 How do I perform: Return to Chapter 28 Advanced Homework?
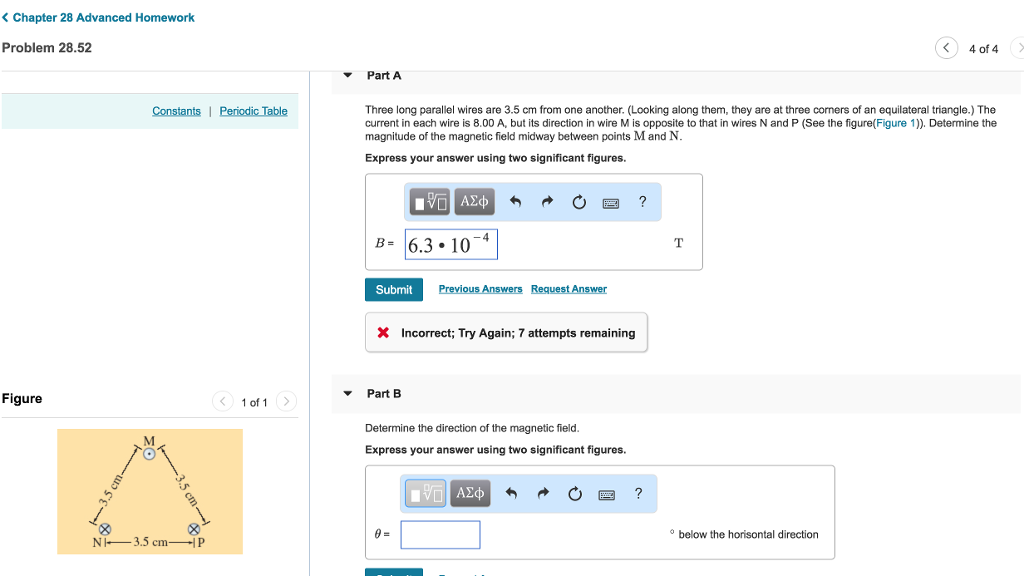(99, 18)
